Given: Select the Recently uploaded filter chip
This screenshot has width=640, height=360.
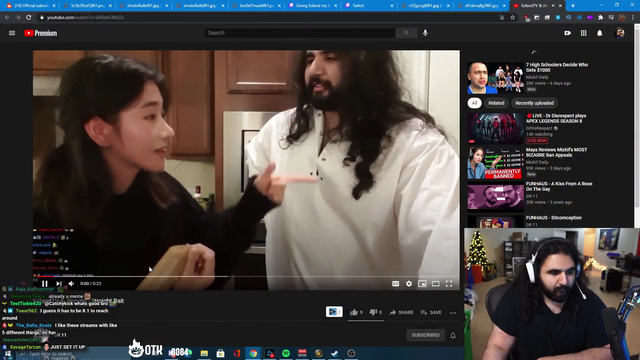Looking at the screenshot, I should tap(534, 103).
